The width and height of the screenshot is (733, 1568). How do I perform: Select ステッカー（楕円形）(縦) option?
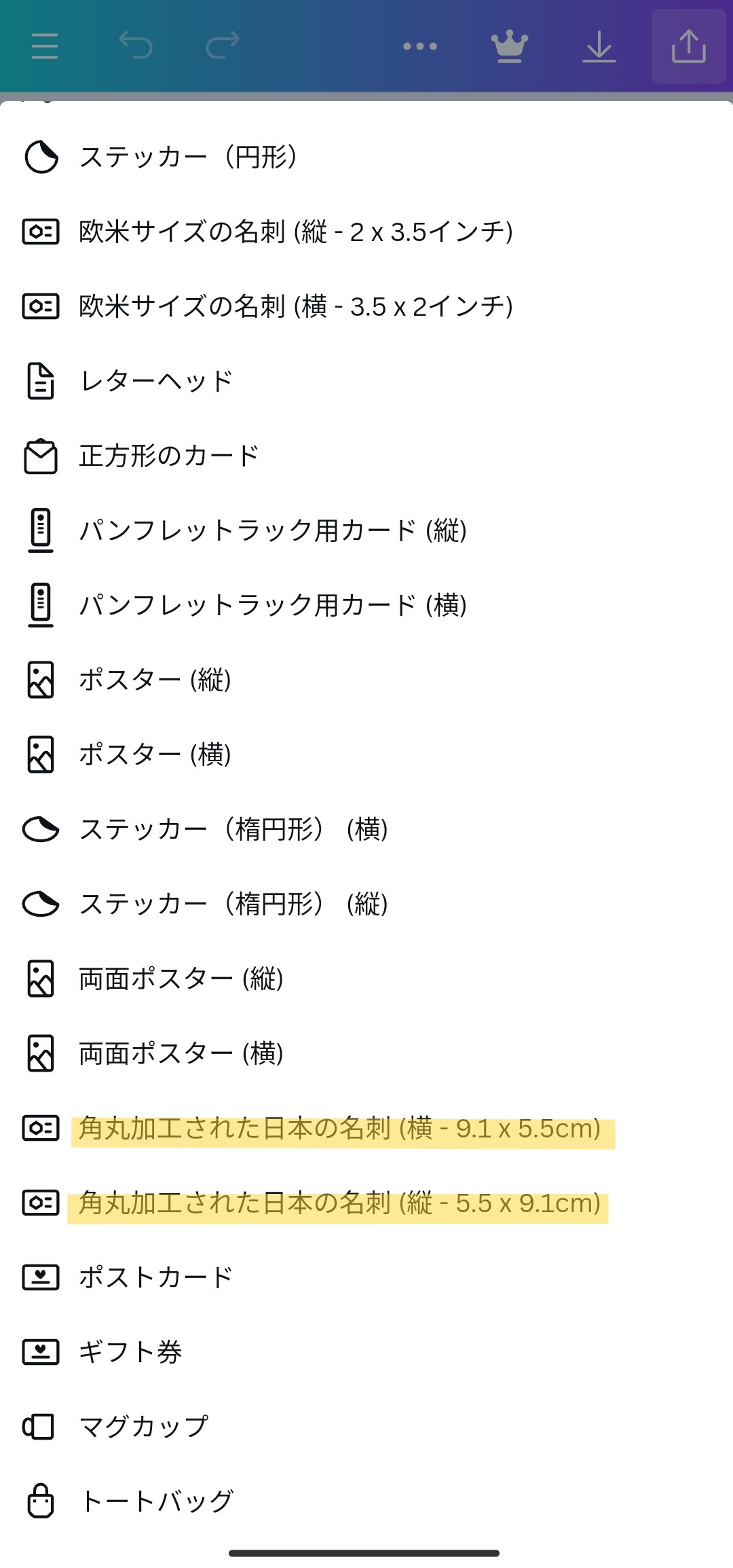pos(233,904)
